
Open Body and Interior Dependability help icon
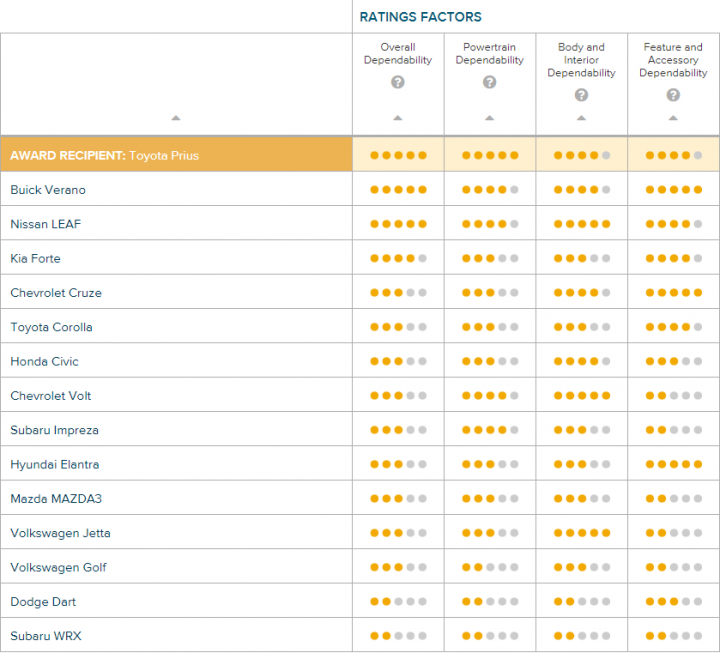pyautogui.click(x=581, y=95)
